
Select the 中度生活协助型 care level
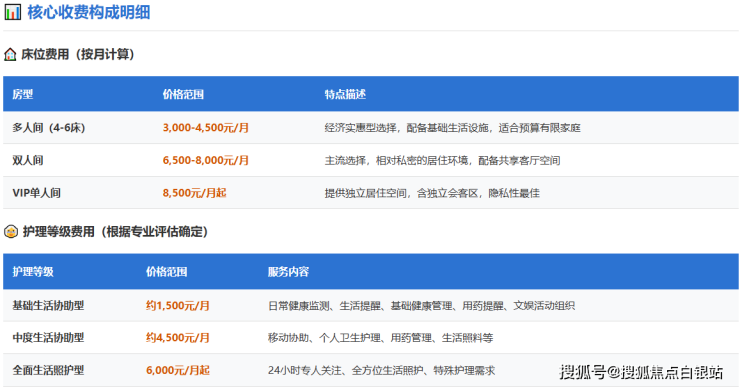tap(48, 338)
